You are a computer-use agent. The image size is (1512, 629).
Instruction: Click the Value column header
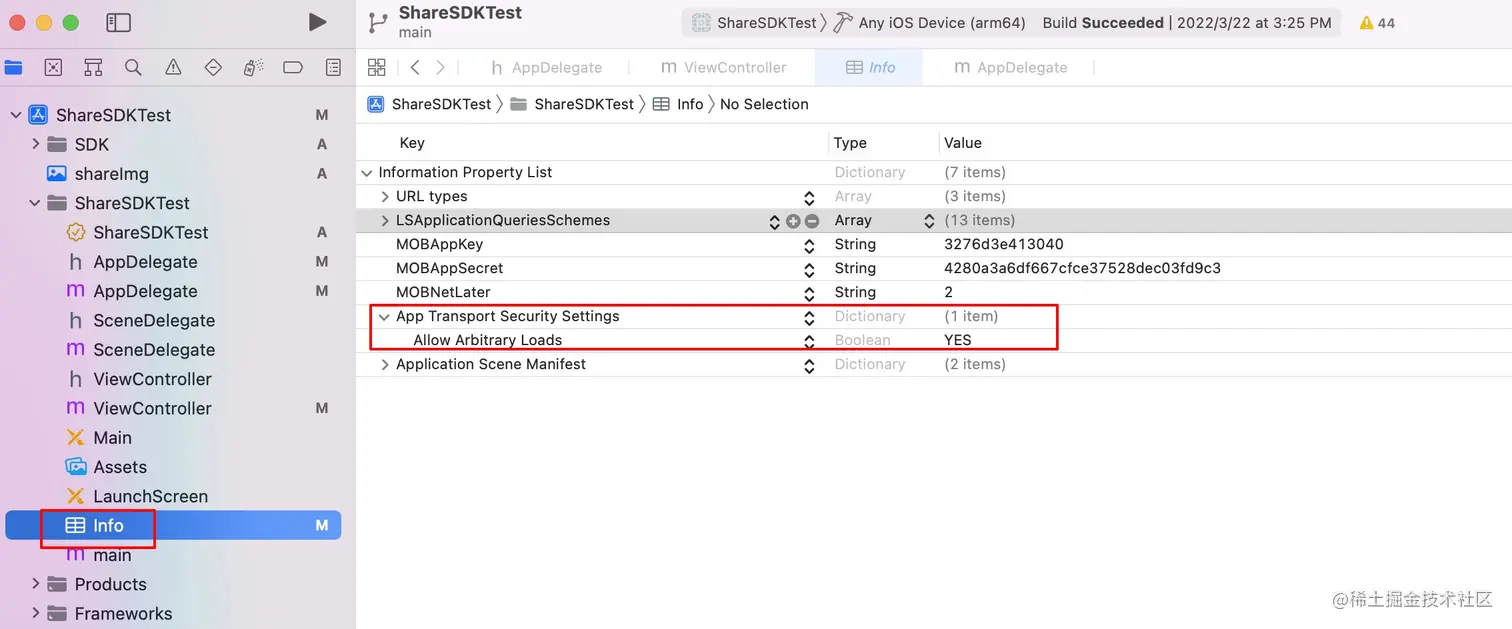(x=962, y=143)
